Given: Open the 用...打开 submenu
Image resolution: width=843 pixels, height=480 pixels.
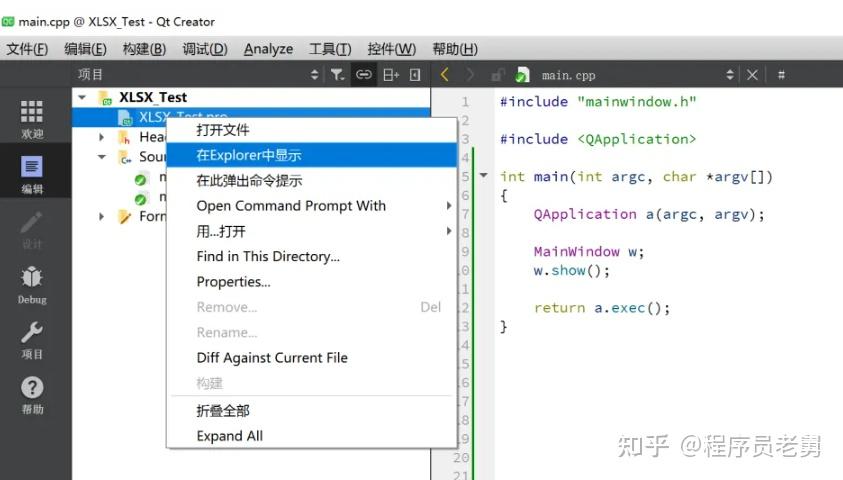Looking at the screenshot, I should (x=449, y=231).
